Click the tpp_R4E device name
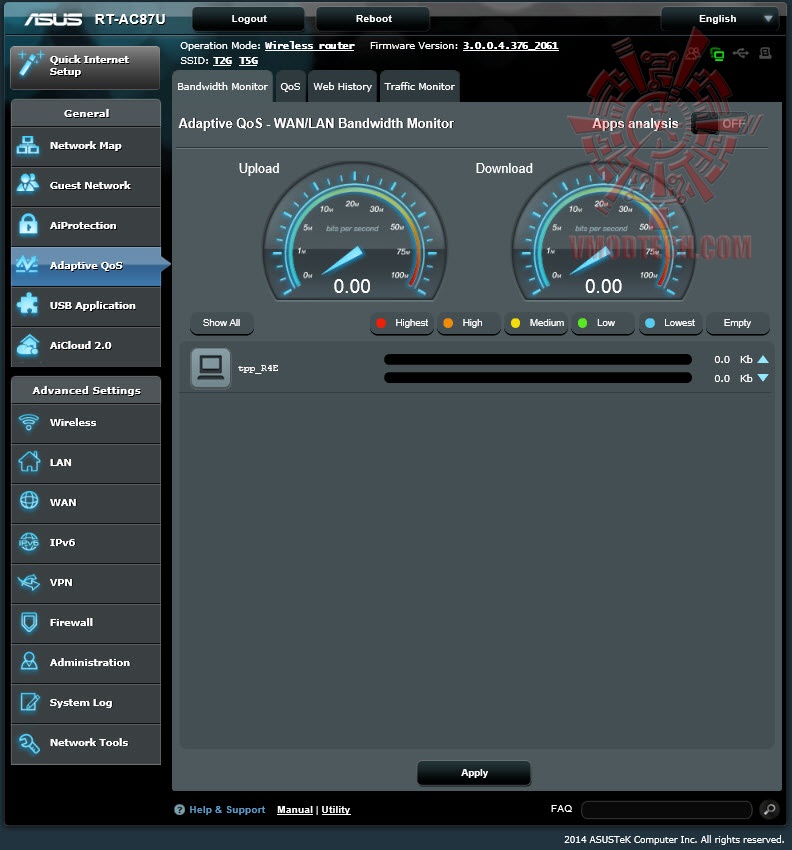 258,368
